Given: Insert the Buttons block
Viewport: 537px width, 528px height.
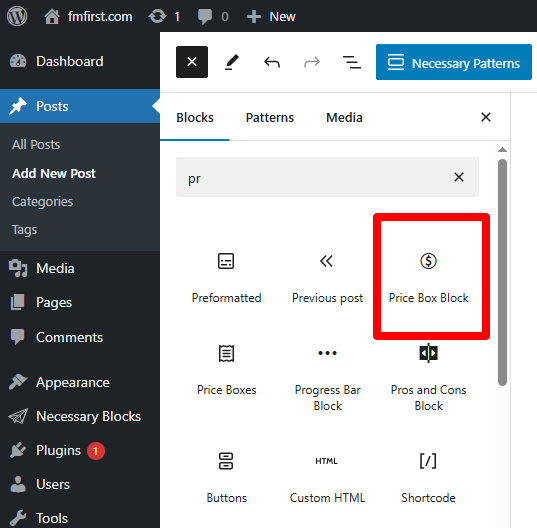Looking at the screenshot, I should click(x=226, y=478).
